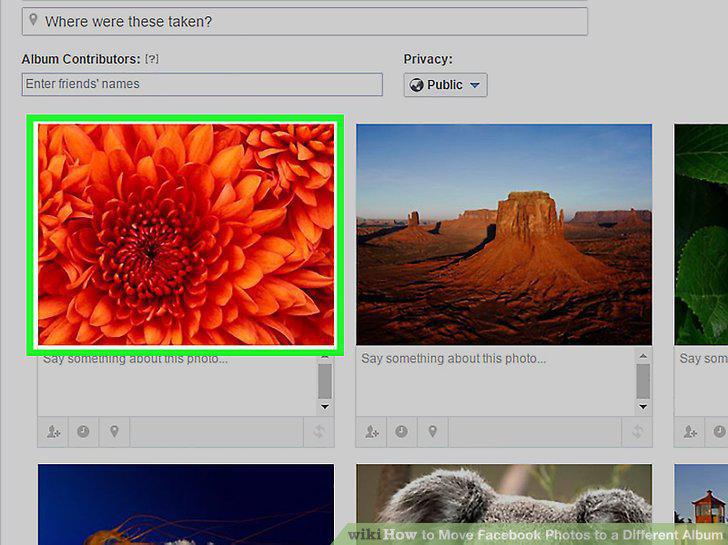Click the globe icon in the Privacy button
728x545 pixels.
click(x=416, y=85)
